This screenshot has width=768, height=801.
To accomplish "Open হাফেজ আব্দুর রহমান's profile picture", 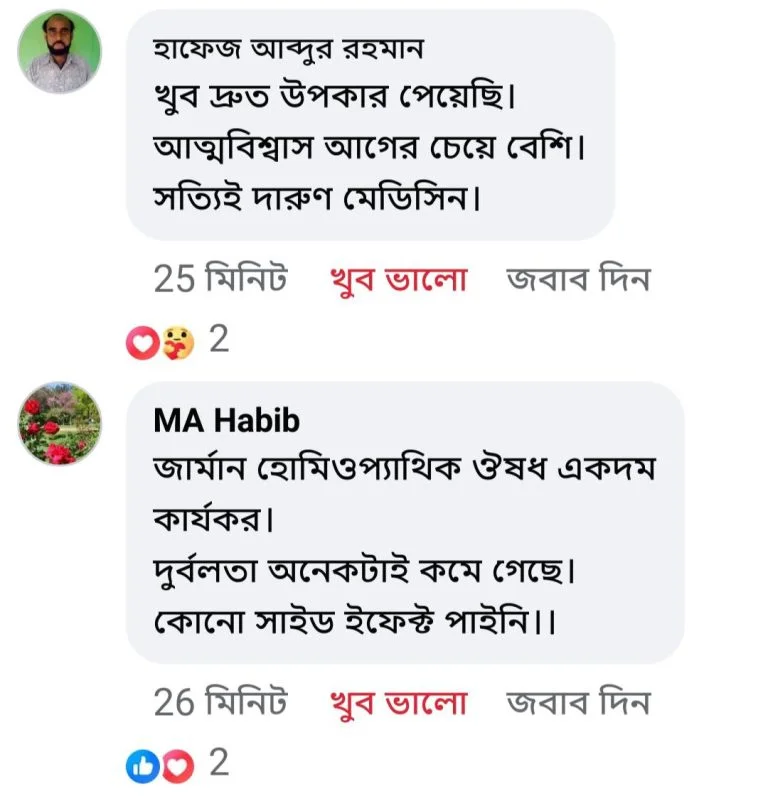I will (60, 53).
